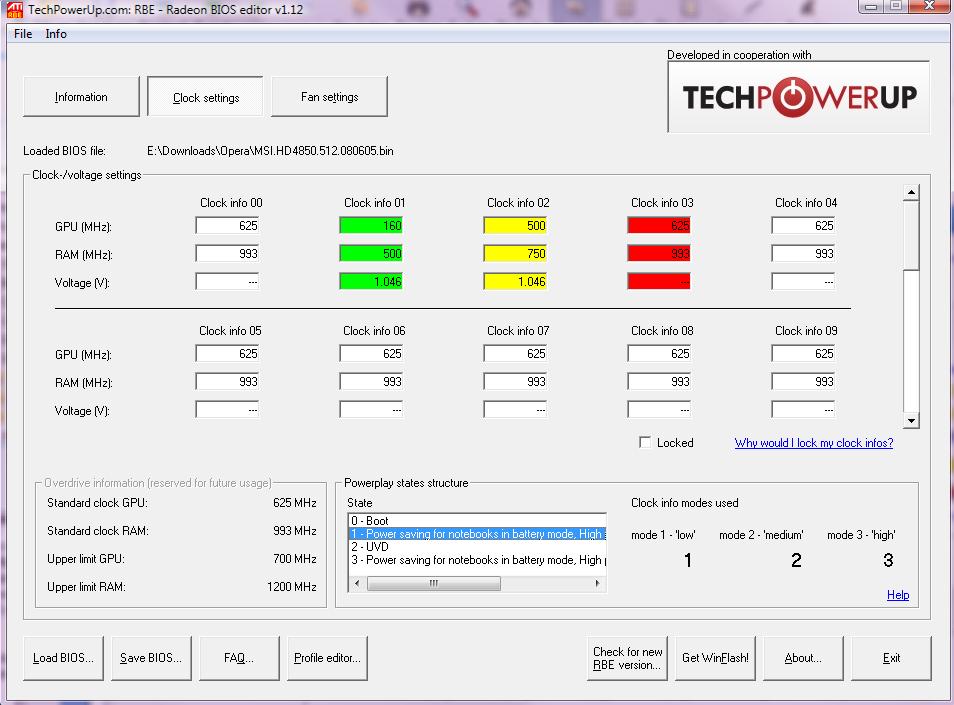Select the Clock settings tab

click(x=206, y=97)
